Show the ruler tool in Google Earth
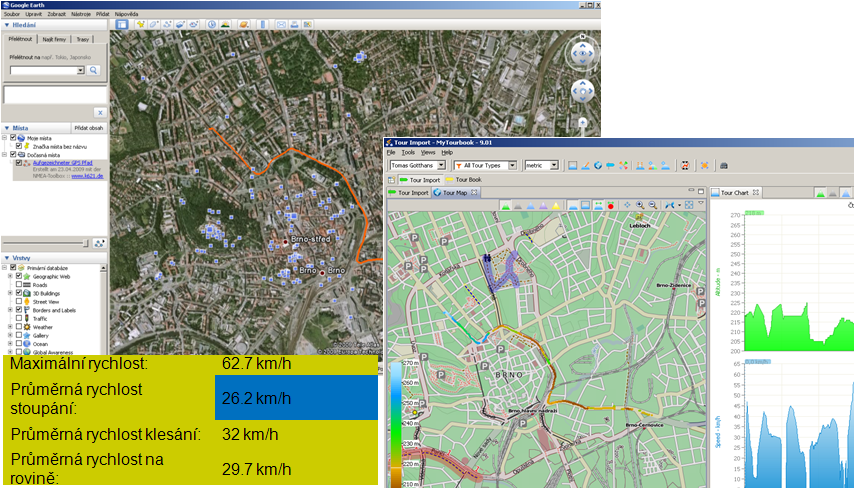Screen dimensions: 854x488 click(263, 25)
